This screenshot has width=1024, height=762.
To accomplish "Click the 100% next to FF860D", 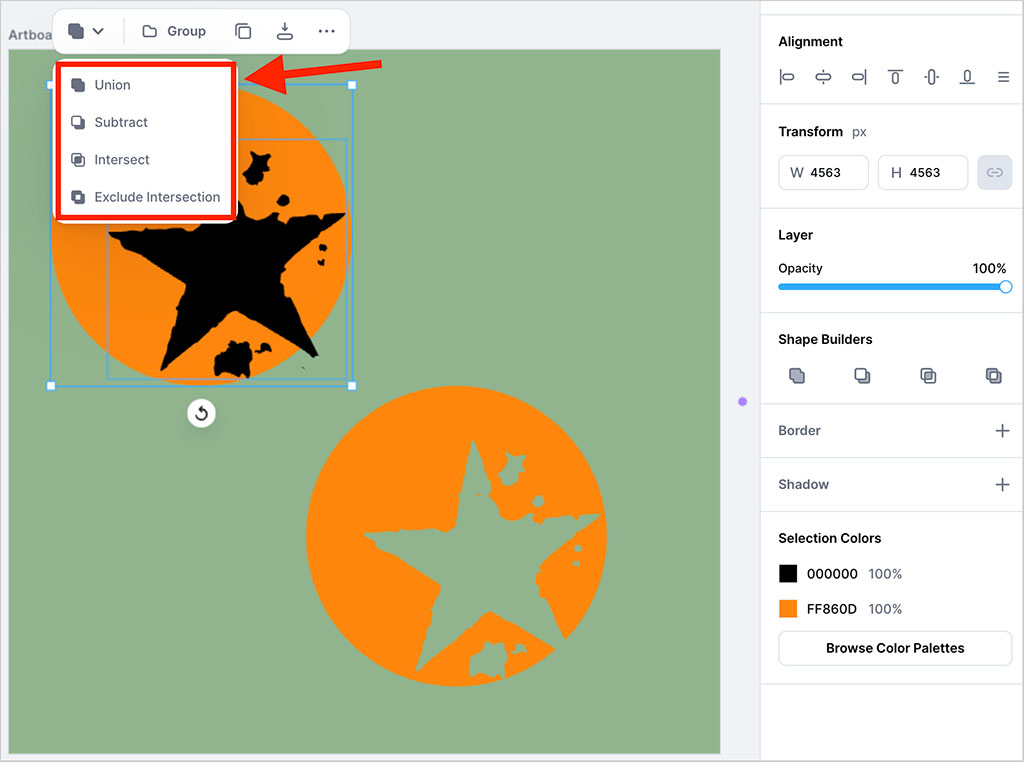I will point(885,609).
